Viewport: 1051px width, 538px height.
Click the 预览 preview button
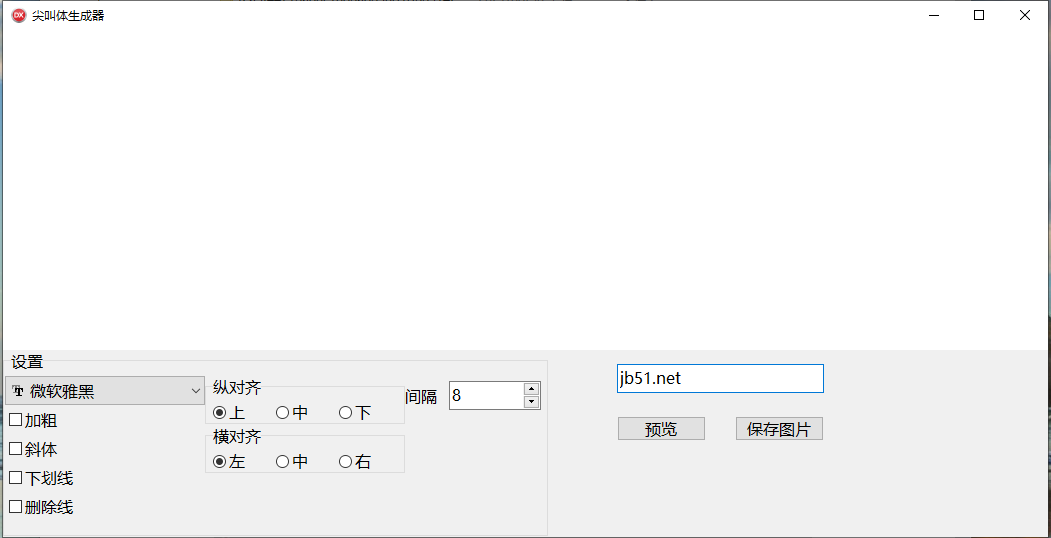(661, 429)
